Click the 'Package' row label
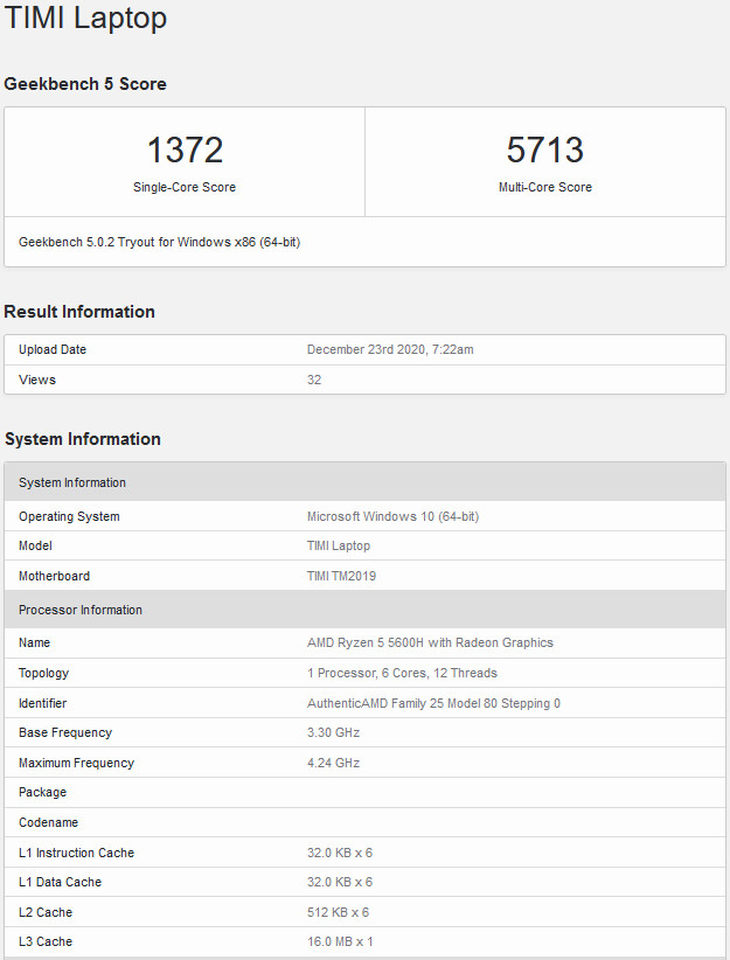This screenshot has width=730, height=960. (42, 793)
